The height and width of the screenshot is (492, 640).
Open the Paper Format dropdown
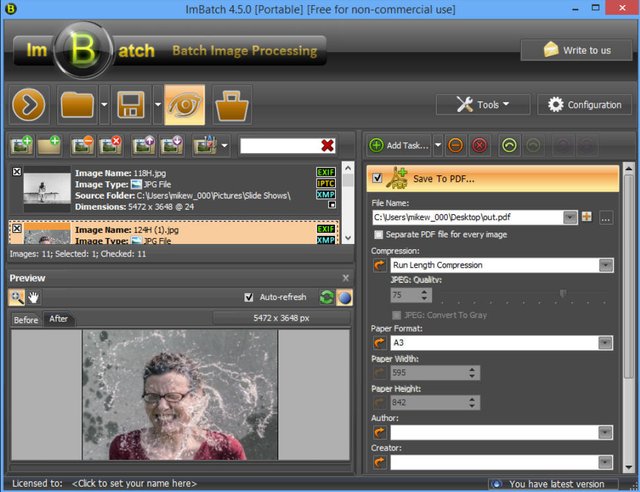[x=605, y=343]
